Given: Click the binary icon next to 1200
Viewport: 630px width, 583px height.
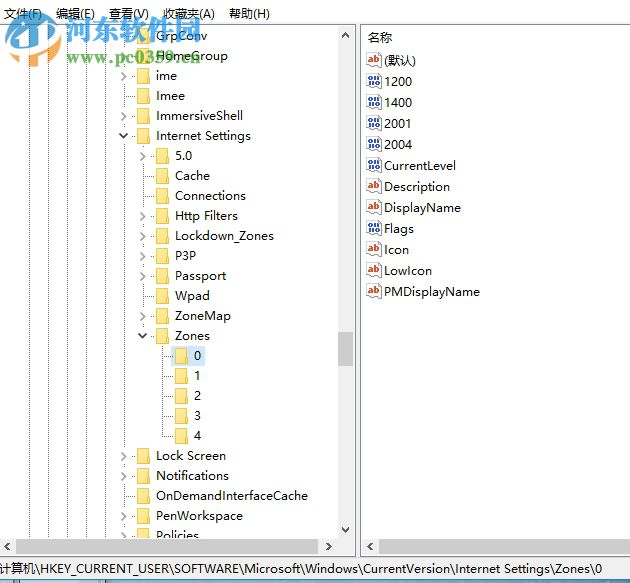Looking at the screenshot, I should pyautogui.click(x=374, y=81).
